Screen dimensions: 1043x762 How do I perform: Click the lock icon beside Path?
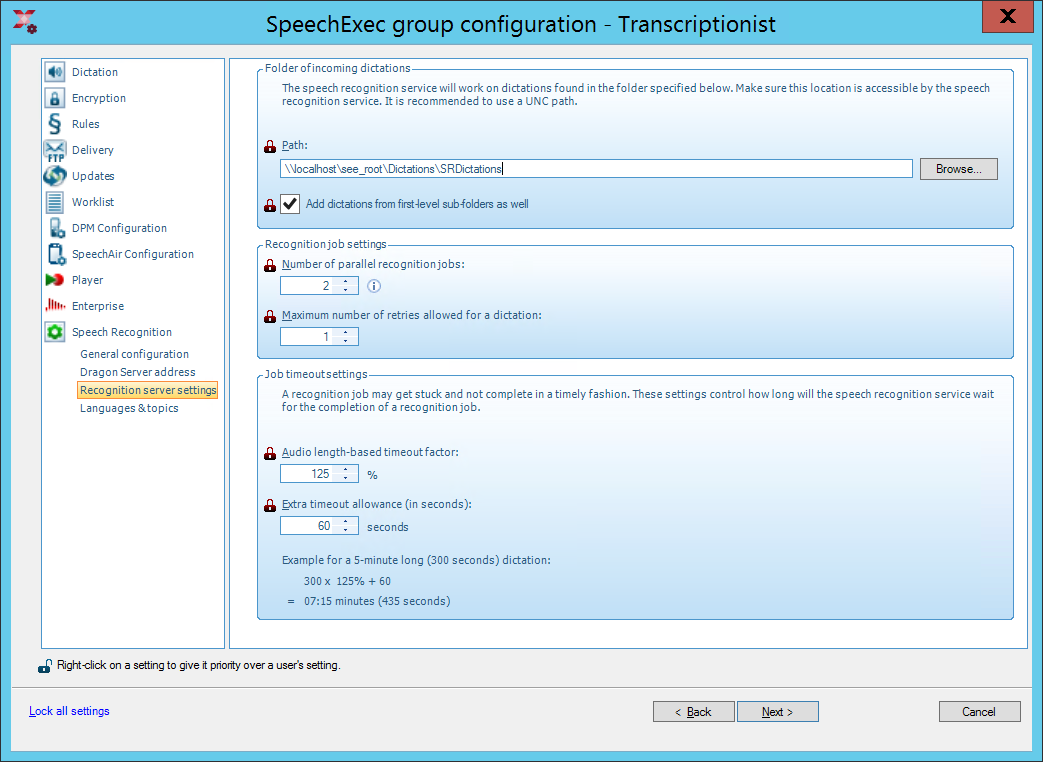point(270,146)
